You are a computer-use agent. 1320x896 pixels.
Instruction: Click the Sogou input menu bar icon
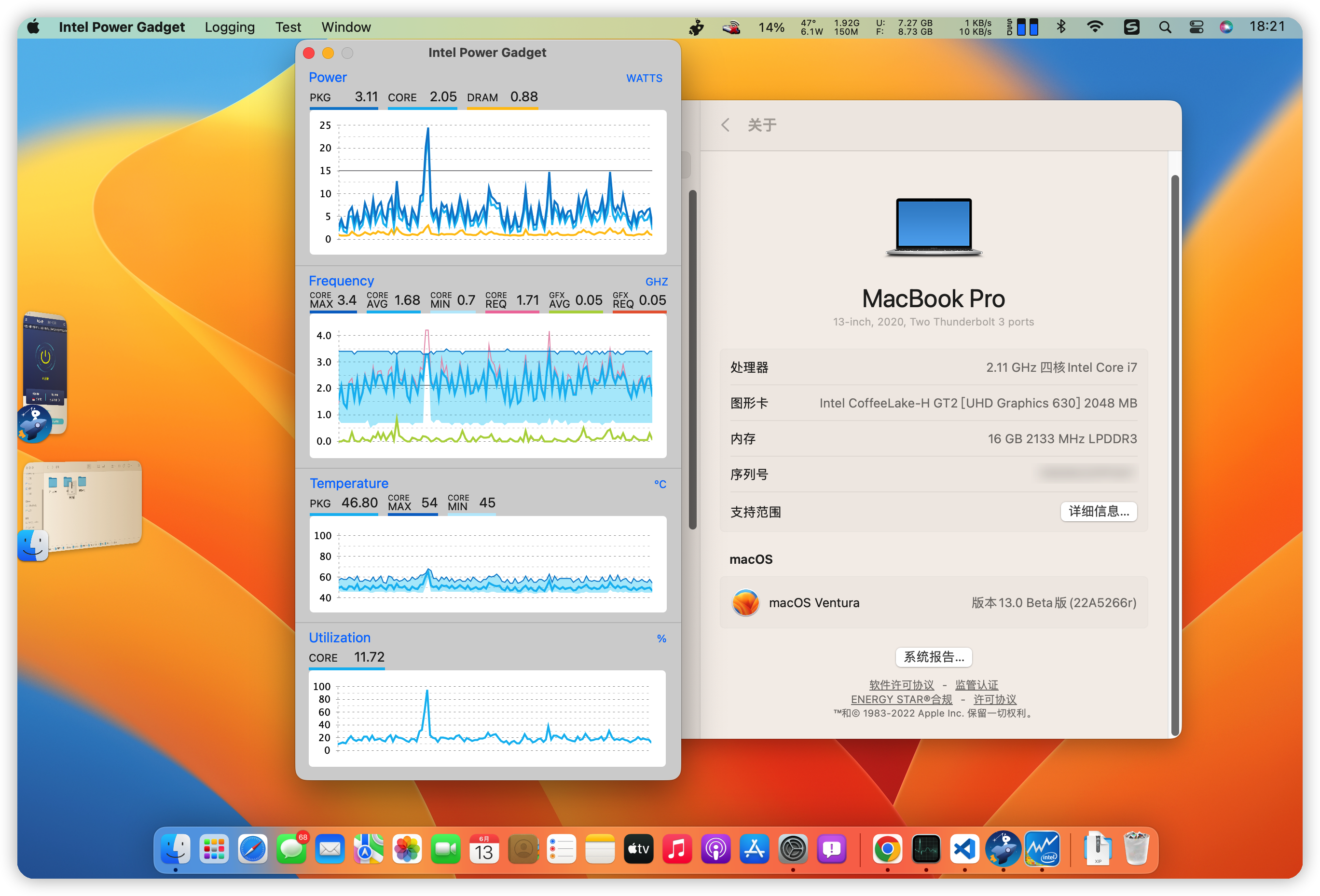1131,27
